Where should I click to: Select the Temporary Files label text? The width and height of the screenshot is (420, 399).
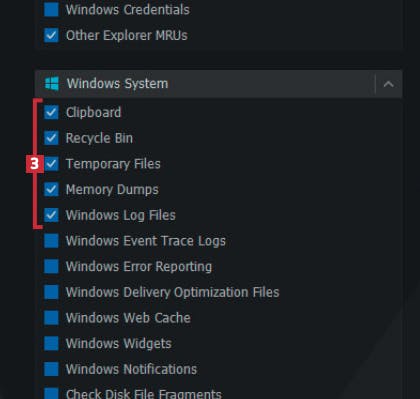click(x=113, y=164)
